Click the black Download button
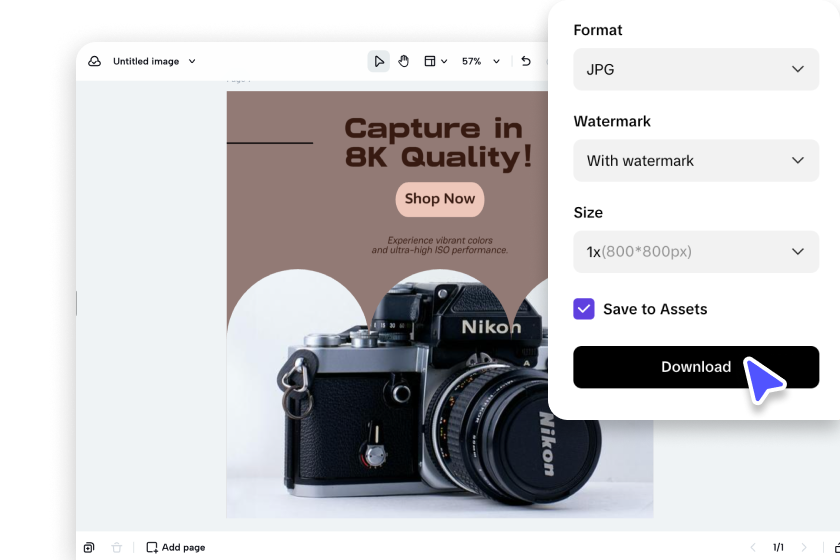The height and width of the screenshot is (560, 840). 696,367
